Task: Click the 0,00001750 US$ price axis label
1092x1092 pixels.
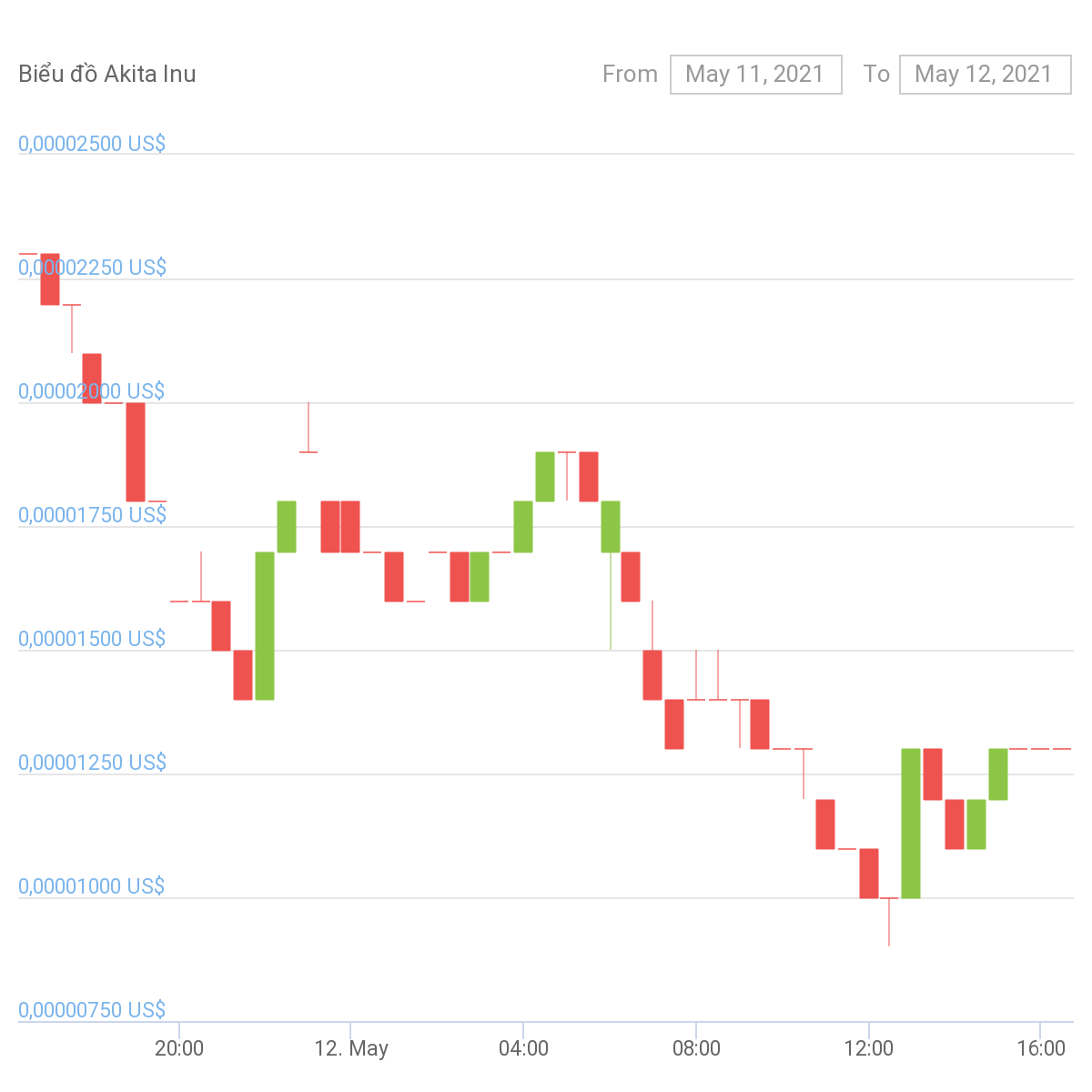Action: 92,515
